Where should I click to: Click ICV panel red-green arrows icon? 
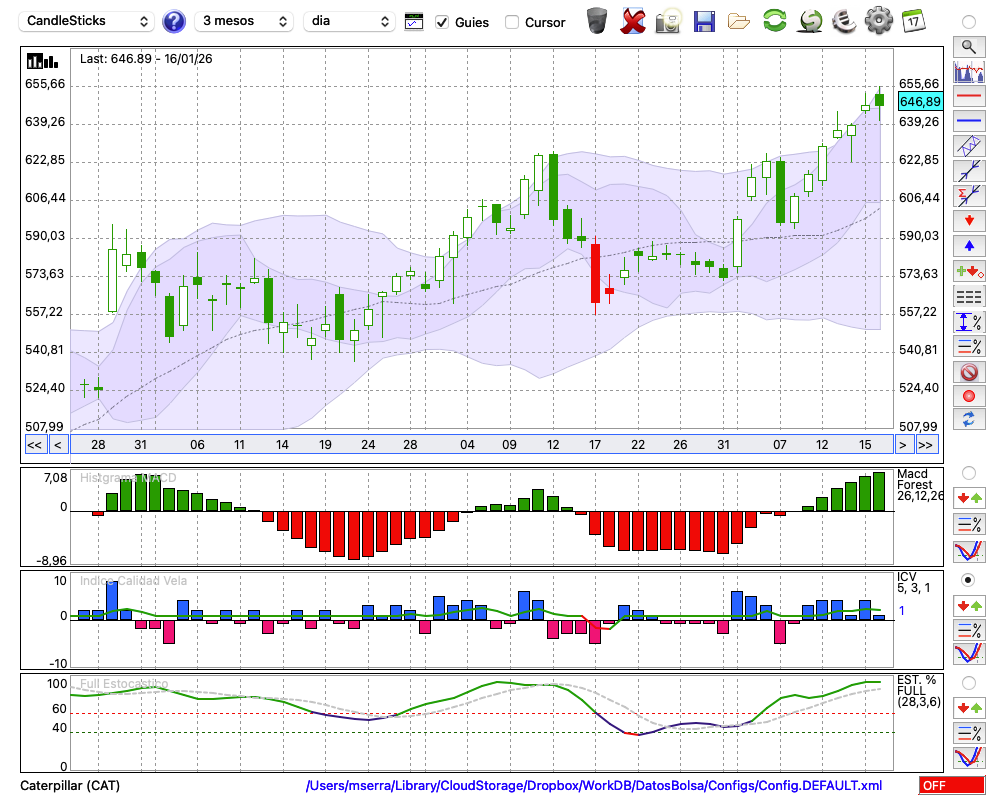969,605
